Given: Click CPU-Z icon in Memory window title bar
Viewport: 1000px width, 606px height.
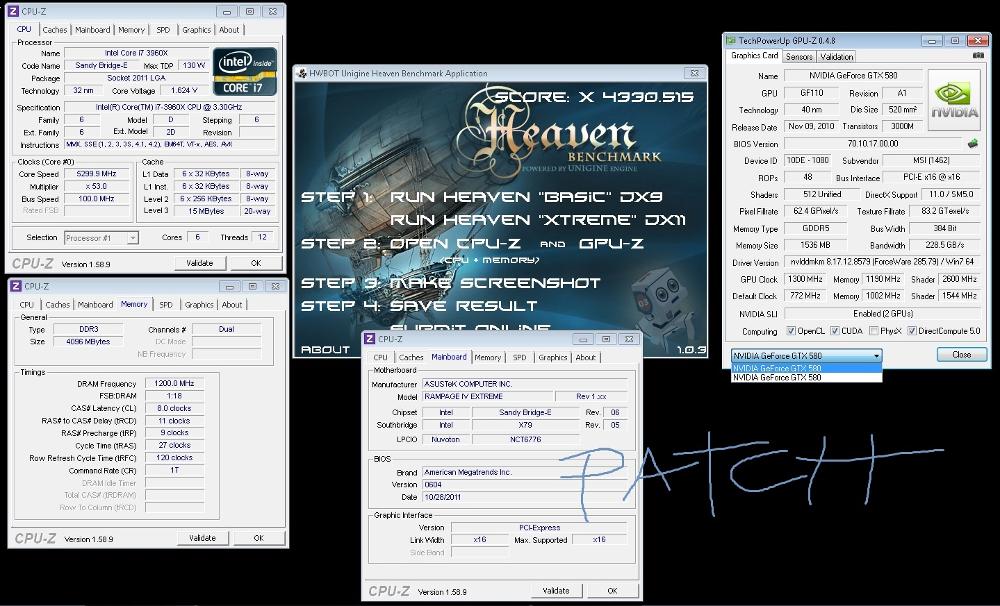Looking at the screenshot, I should tap(16, 286).
